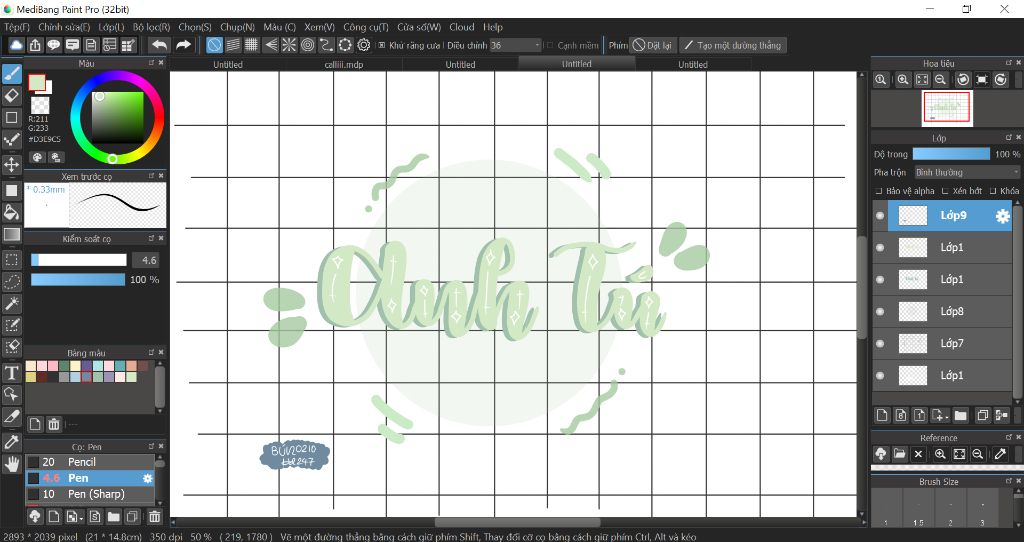This screenshot has height=542, width=1024.
Task: Click the foreground color swatch
Action: (x=37, y=82)
